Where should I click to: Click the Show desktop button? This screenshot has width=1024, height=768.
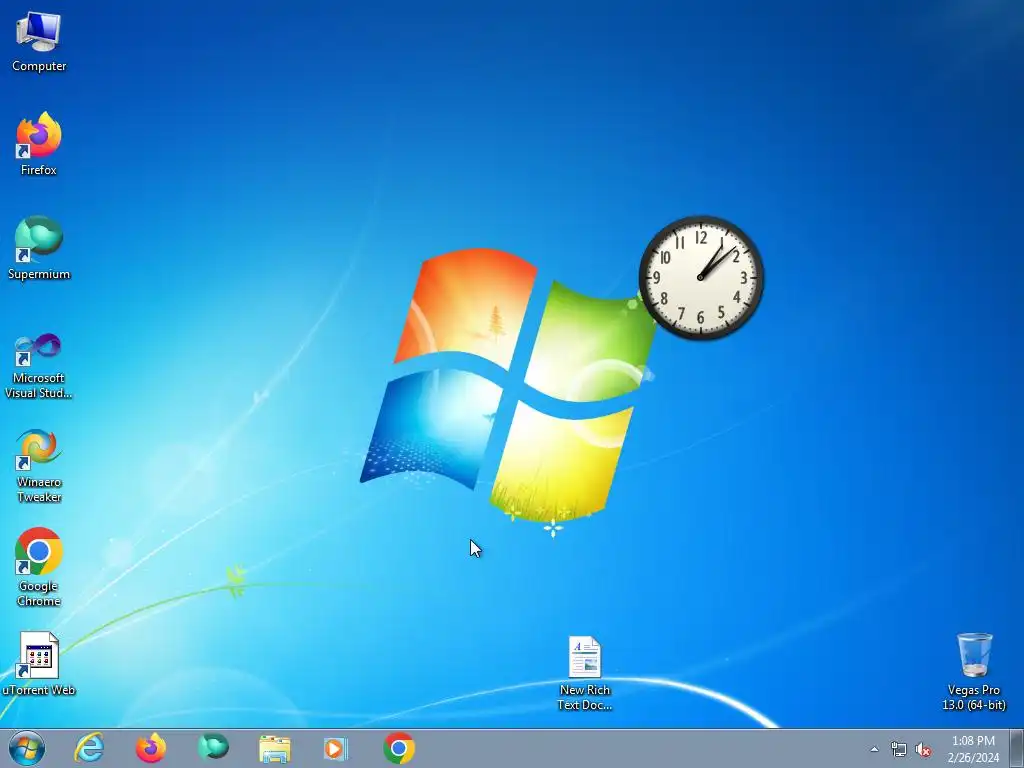coord(1017,748)
